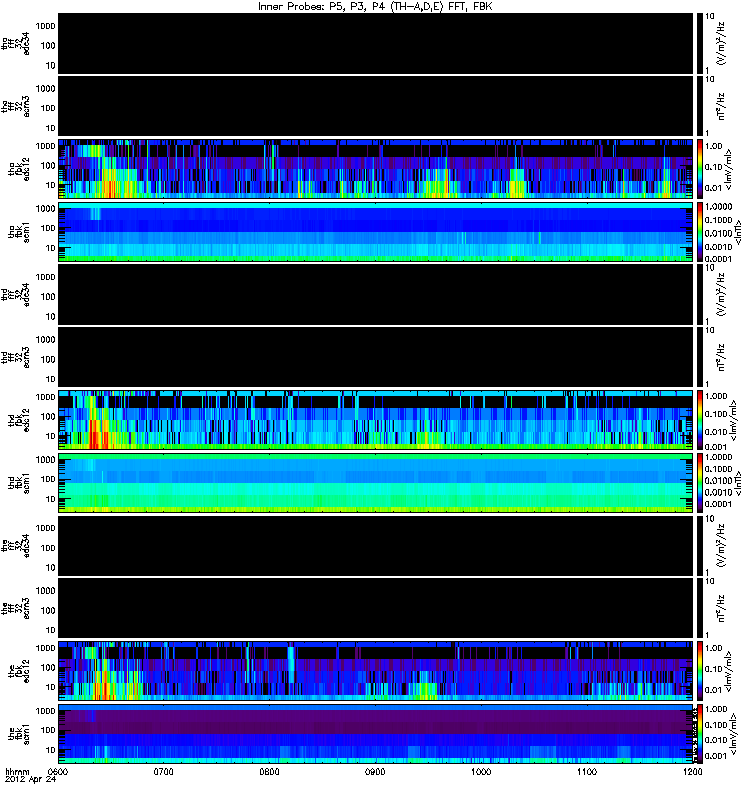The image size is (750, 800).
Task: Select the 1200 time tick label
Action: click(x=692, y=771)
